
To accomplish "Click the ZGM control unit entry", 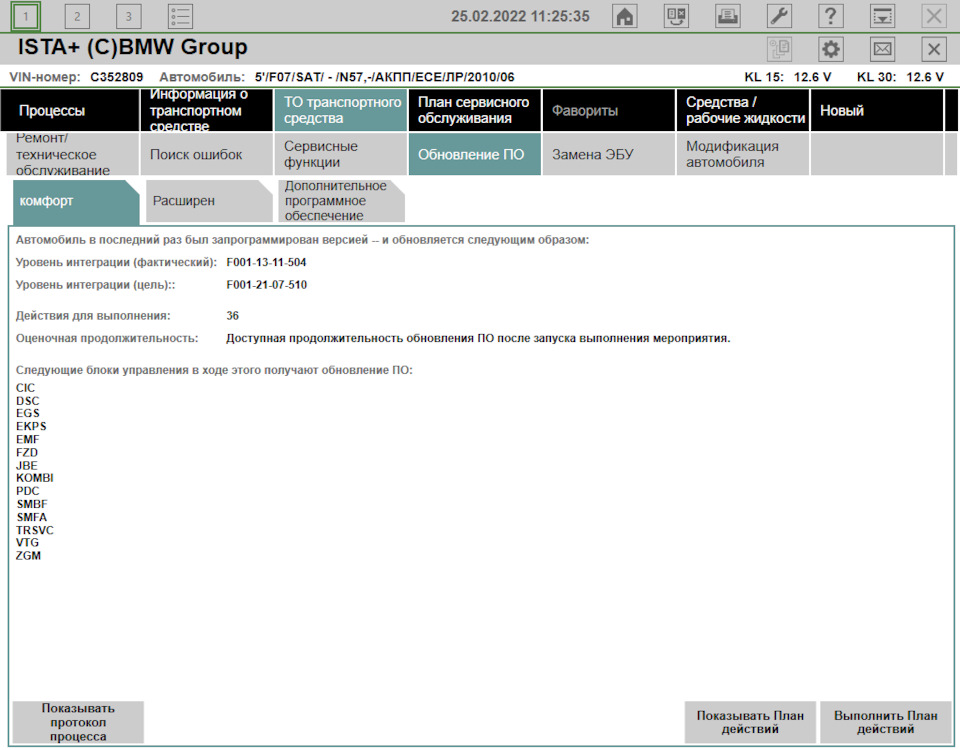I will pyautogui.click(x=28, y=556).
